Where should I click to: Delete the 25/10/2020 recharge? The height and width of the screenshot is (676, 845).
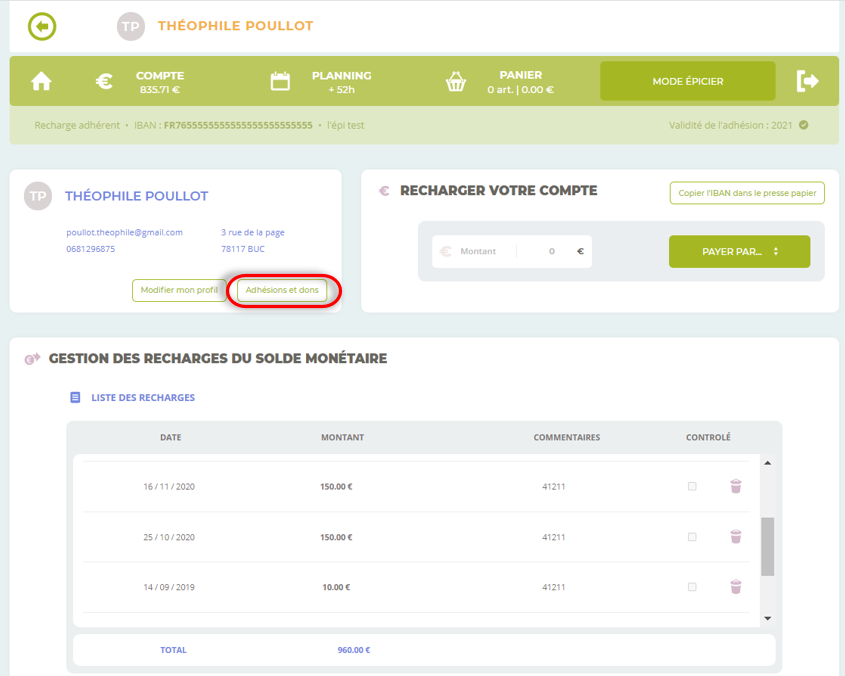pyautogui.click(x=736, y=537)
